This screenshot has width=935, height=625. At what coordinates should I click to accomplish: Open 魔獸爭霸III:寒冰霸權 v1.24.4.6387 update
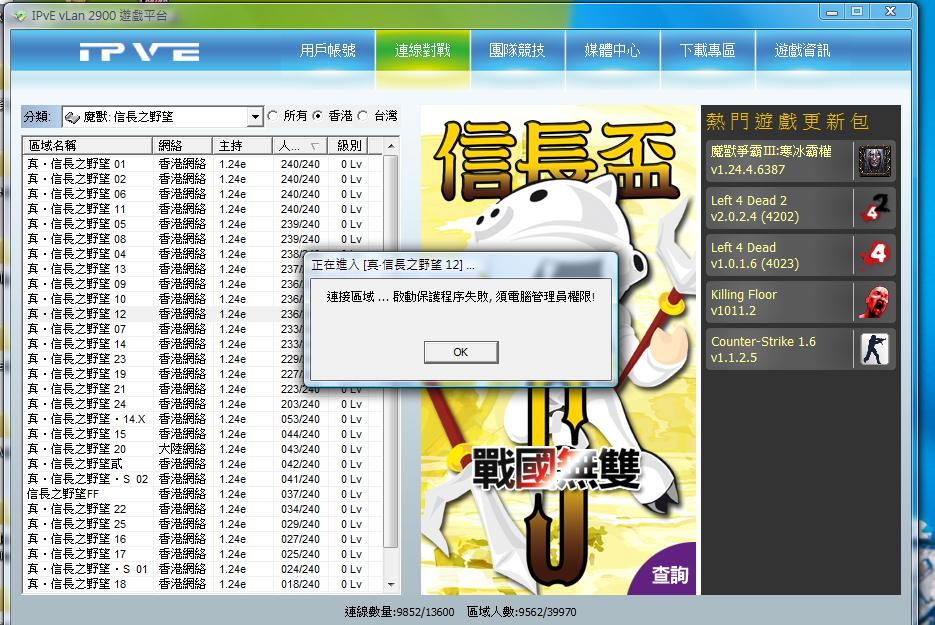pos(800,161)
